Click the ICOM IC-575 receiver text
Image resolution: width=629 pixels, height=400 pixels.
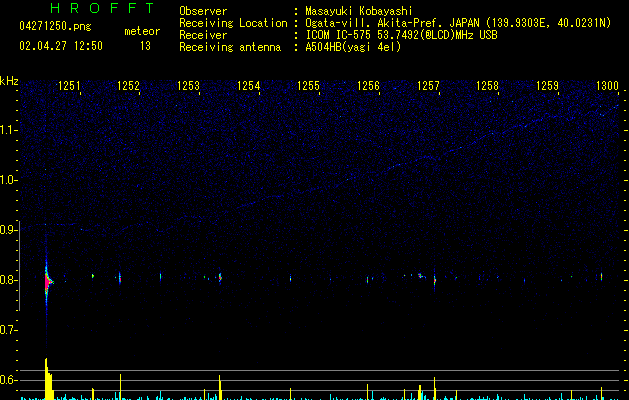401,35
